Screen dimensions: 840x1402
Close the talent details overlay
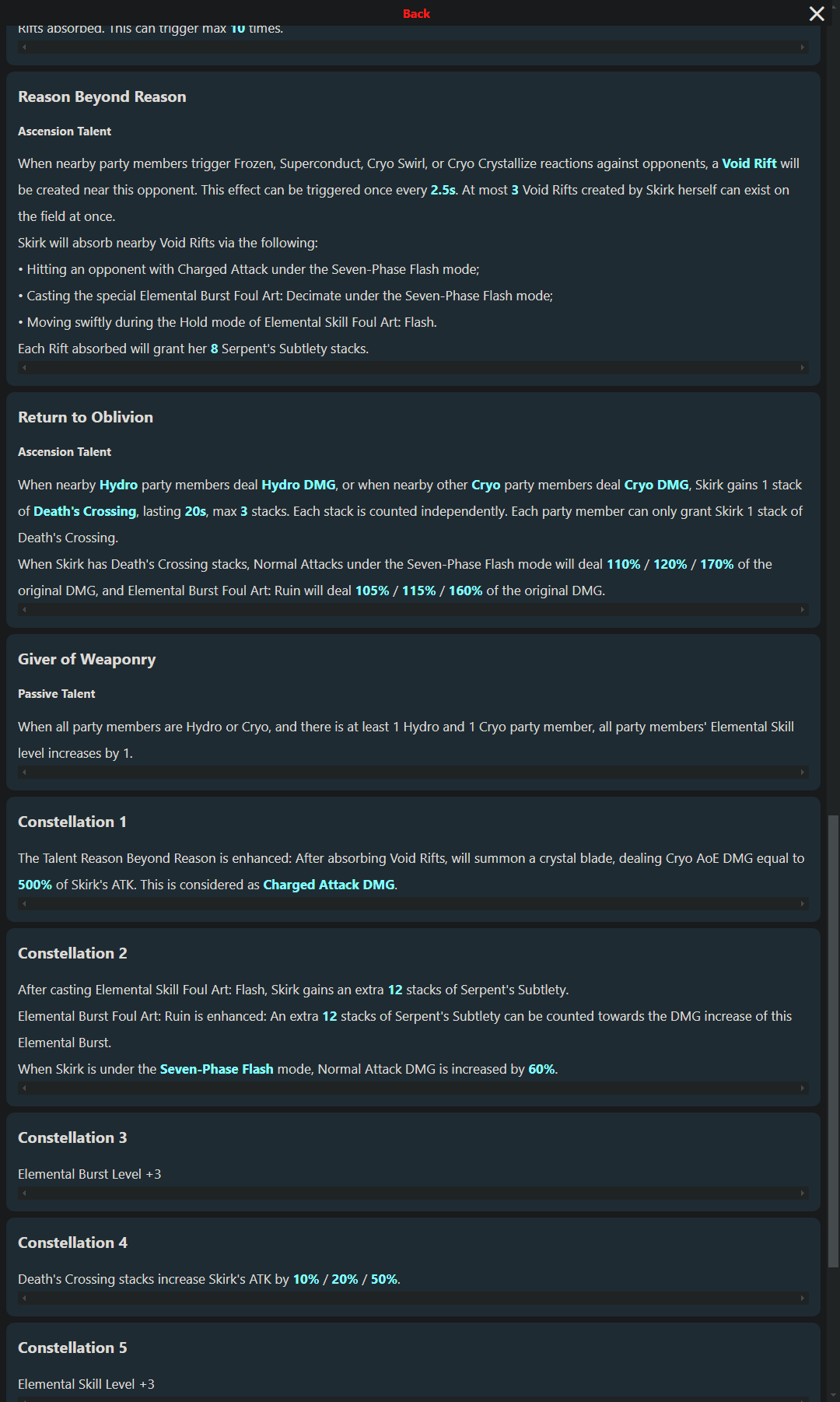coord(817,14)
